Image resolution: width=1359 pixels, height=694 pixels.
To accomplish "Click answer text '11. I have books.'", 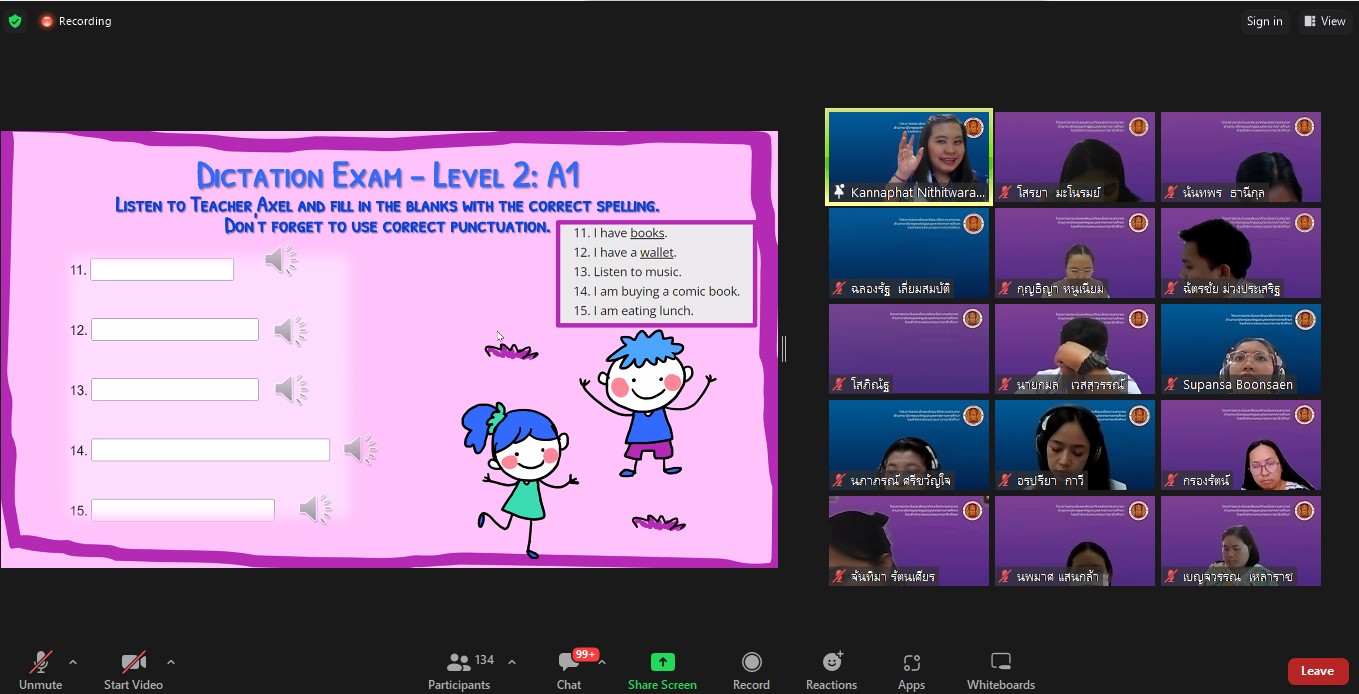I will point(620,233).
